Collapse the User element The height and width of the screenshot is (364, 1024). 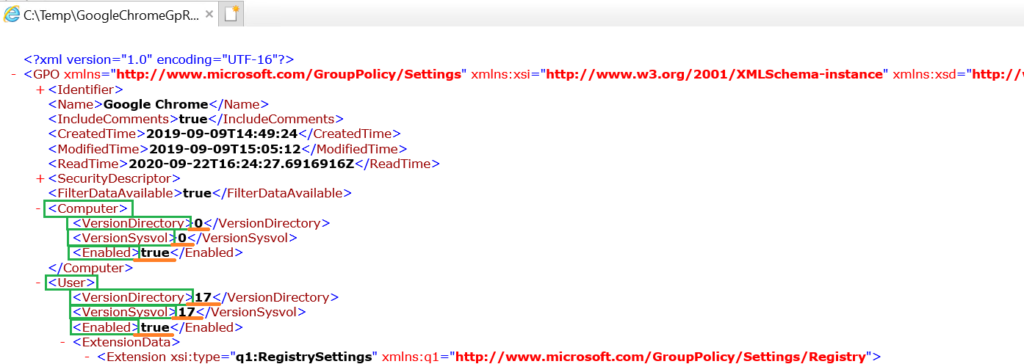point(38,282)
